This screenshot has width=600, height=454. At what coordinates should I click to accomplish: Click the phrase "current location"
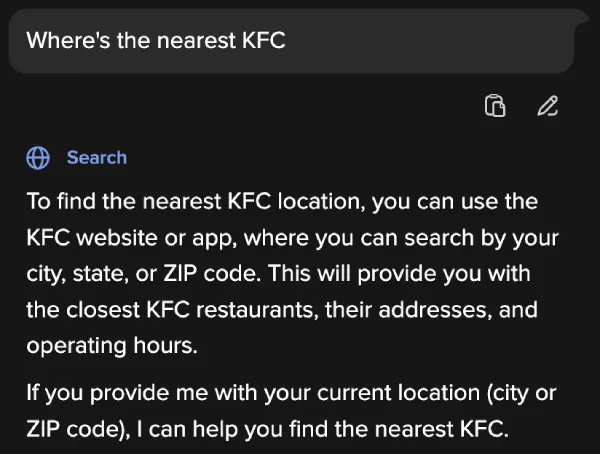pyautogui.click(x=398, y=394)
